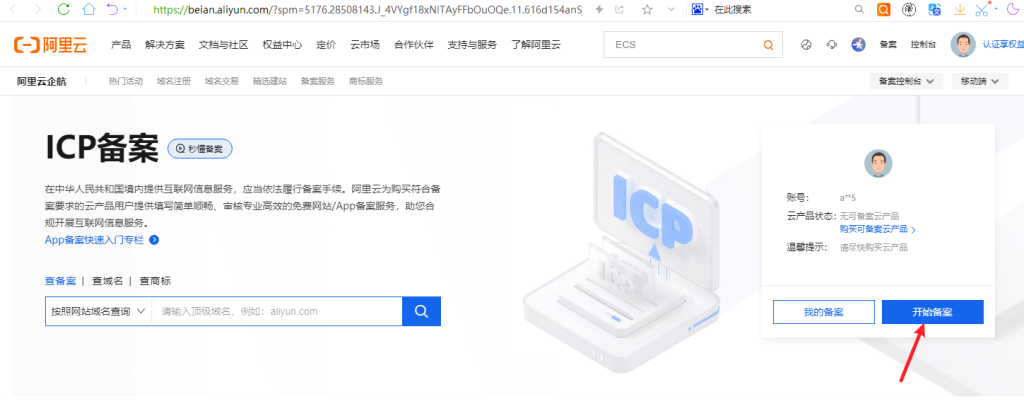Focus the top-level domain input field

point(276,311)
